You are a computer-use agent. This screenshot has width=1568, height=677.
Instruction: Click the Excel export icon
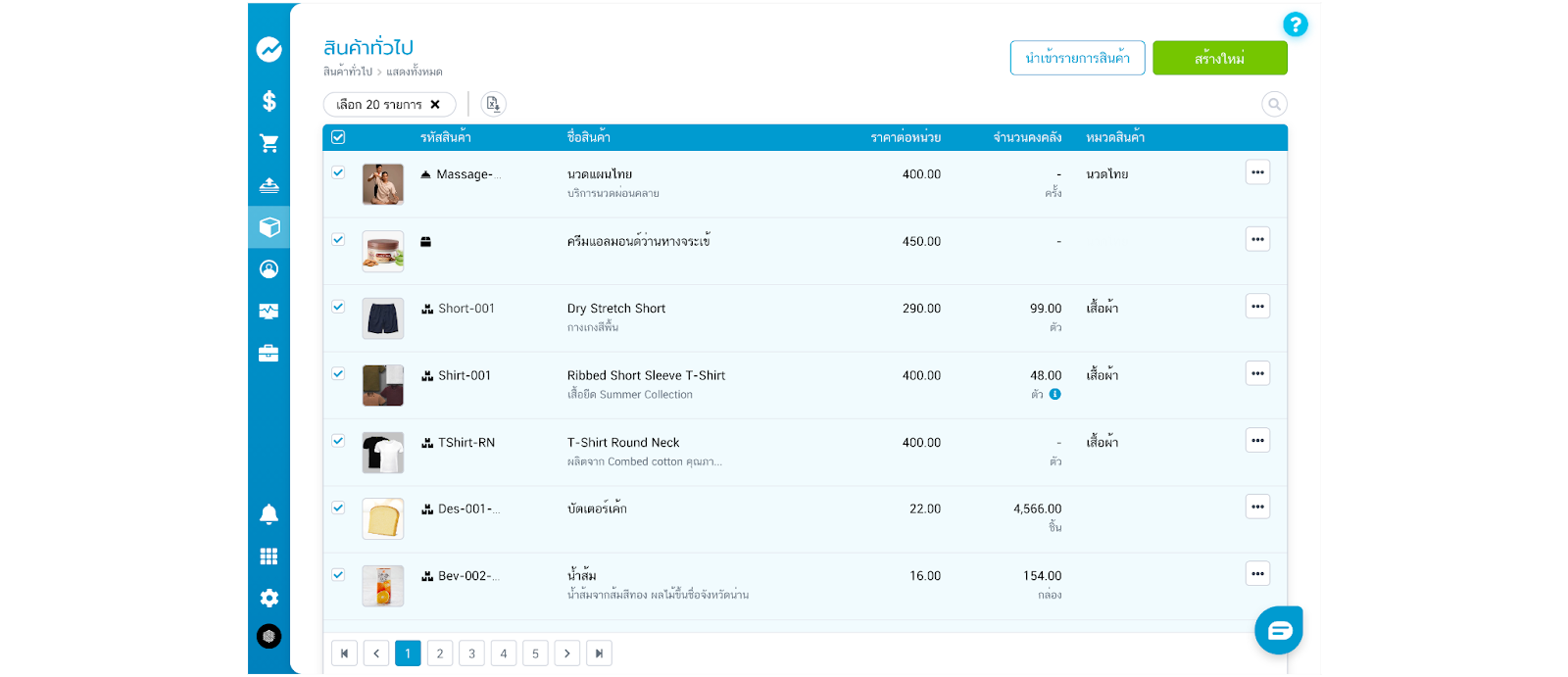pos(493,104)
